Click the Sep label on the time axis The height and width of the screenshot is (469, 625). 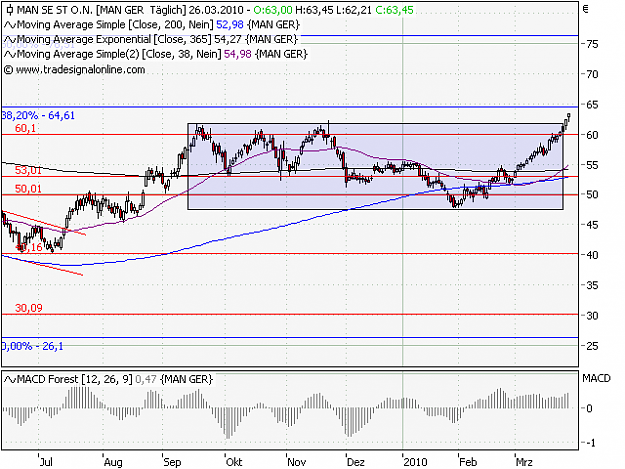(172, 462)
